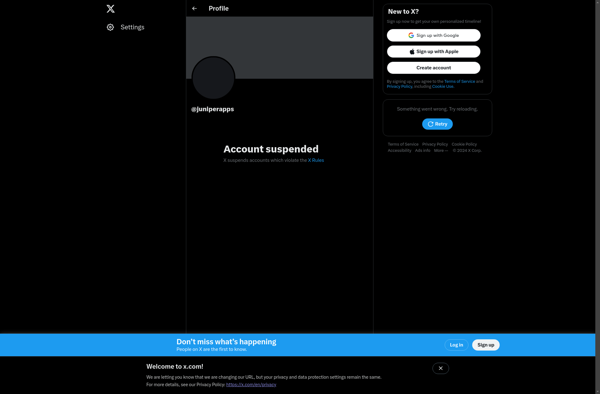Open Privacy Policy link under signup

[x=399, y=86]
